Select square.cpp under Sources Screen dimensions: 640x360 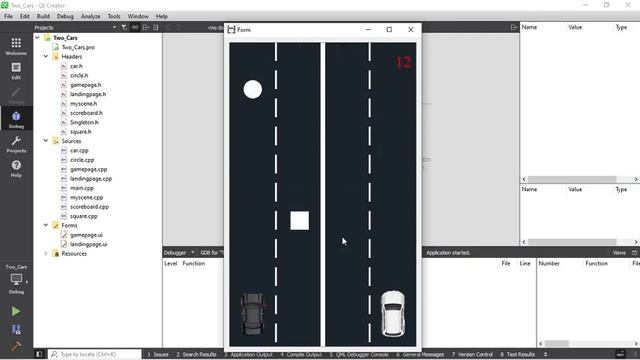pos(84,216)
